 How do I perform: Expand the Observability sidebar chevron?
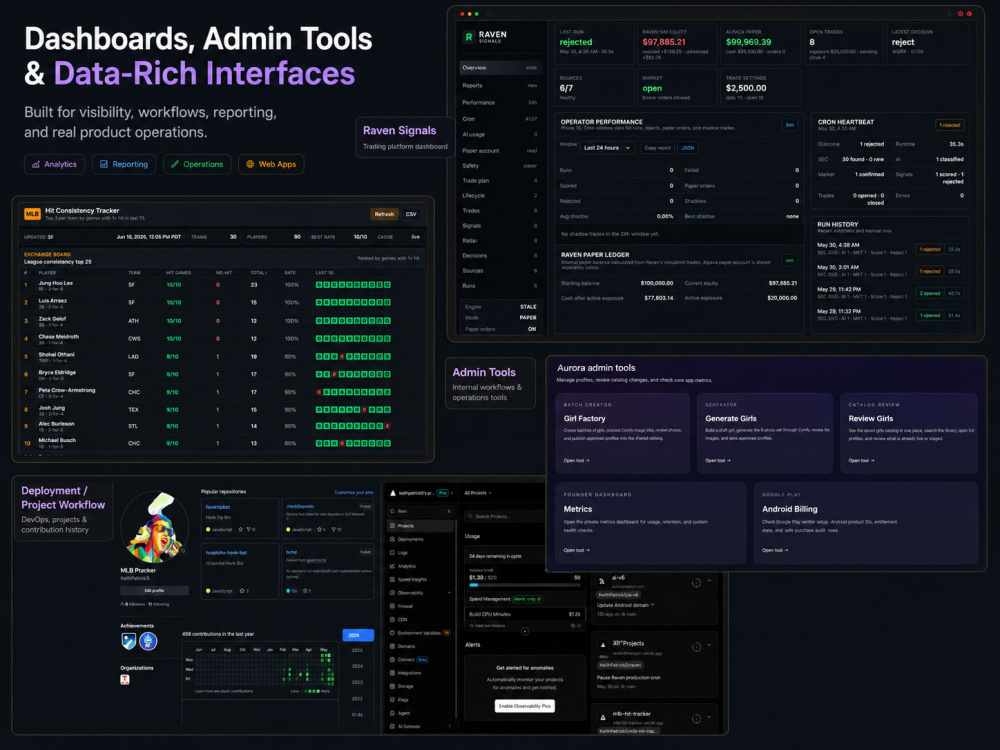[450, 593]
